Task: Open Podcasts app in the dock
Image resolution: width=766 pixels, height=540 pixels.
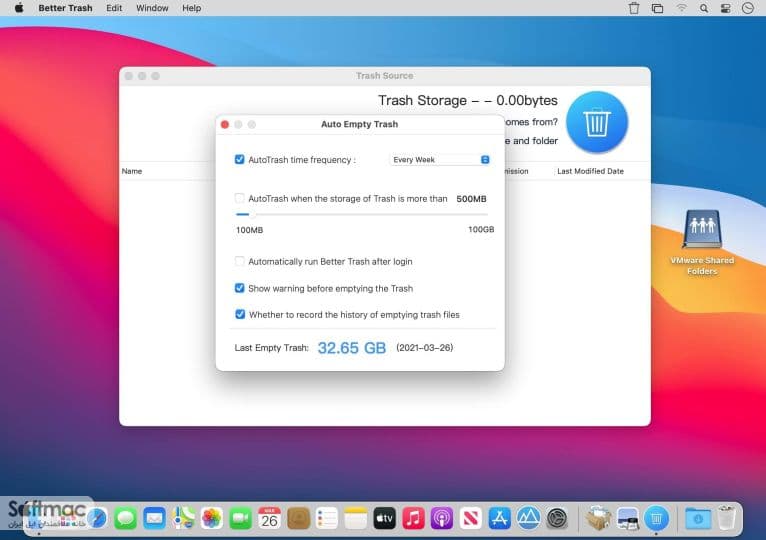Action: tap(442, 518)
